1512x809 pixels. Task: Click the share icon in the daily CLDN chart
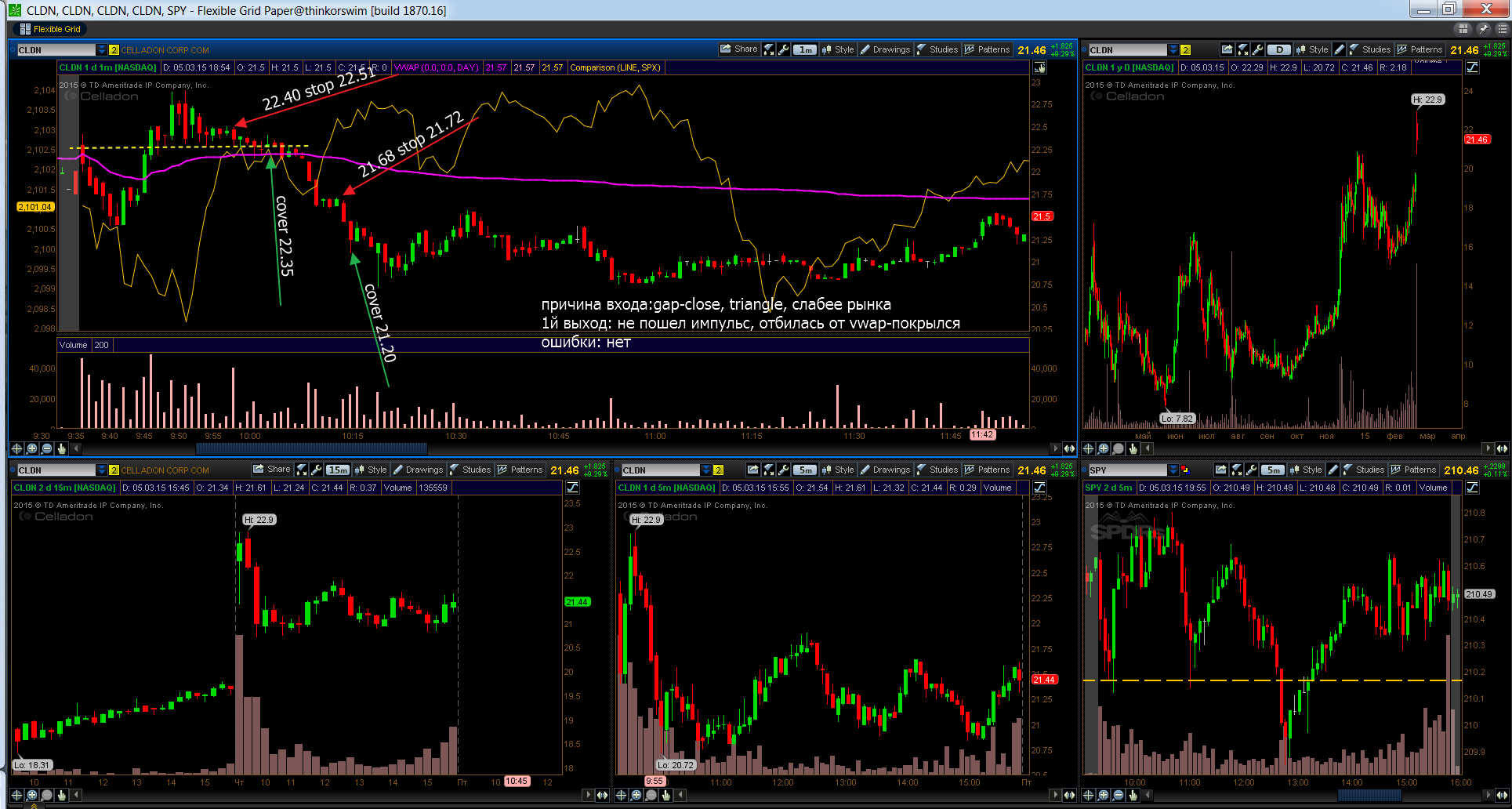click(1227, 49)
